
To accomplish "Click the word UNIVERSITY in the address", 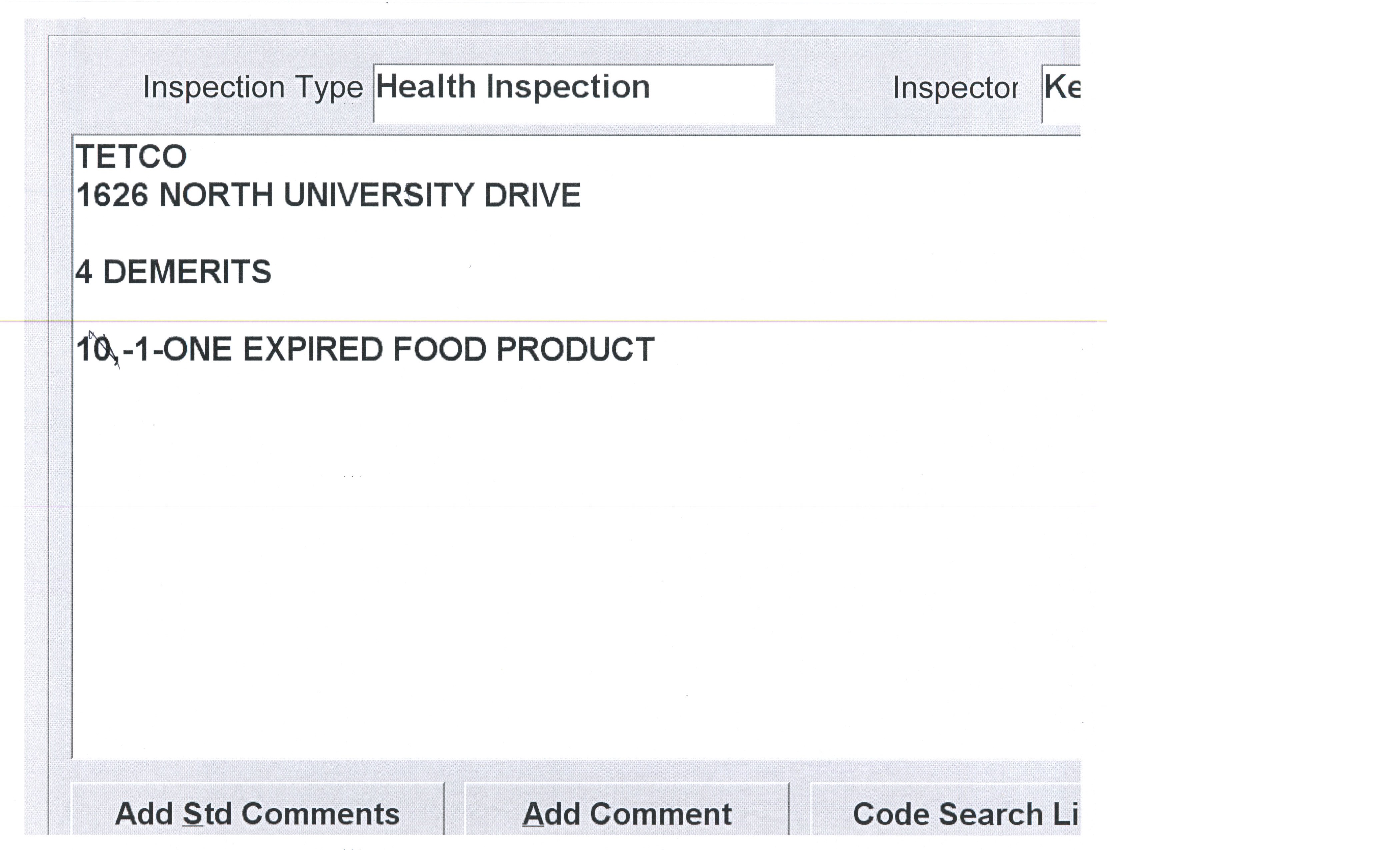I will [x=378, y=195].
